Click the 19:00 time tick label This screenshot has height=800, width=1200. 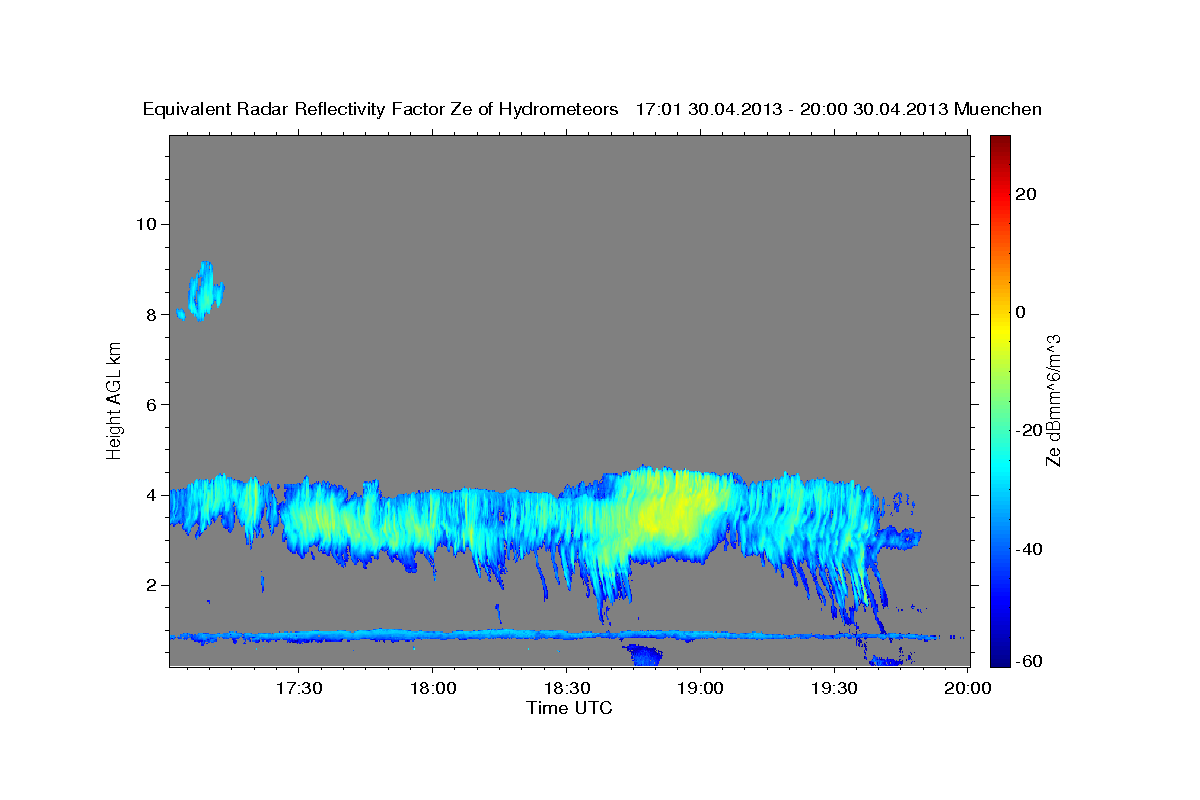tap(700, 689)
